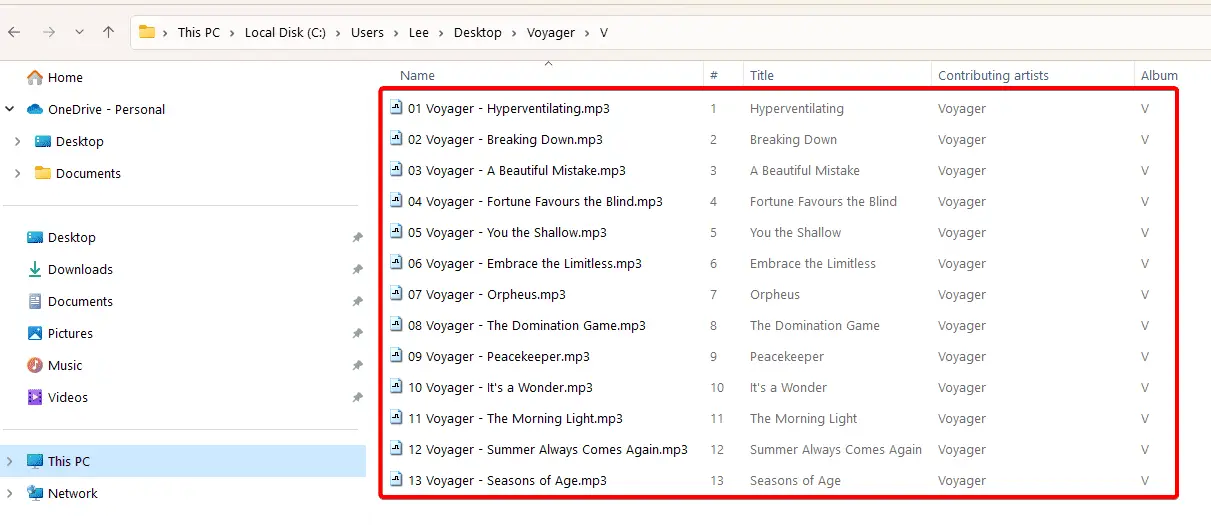Click the Music folder icon

point(35,365)
